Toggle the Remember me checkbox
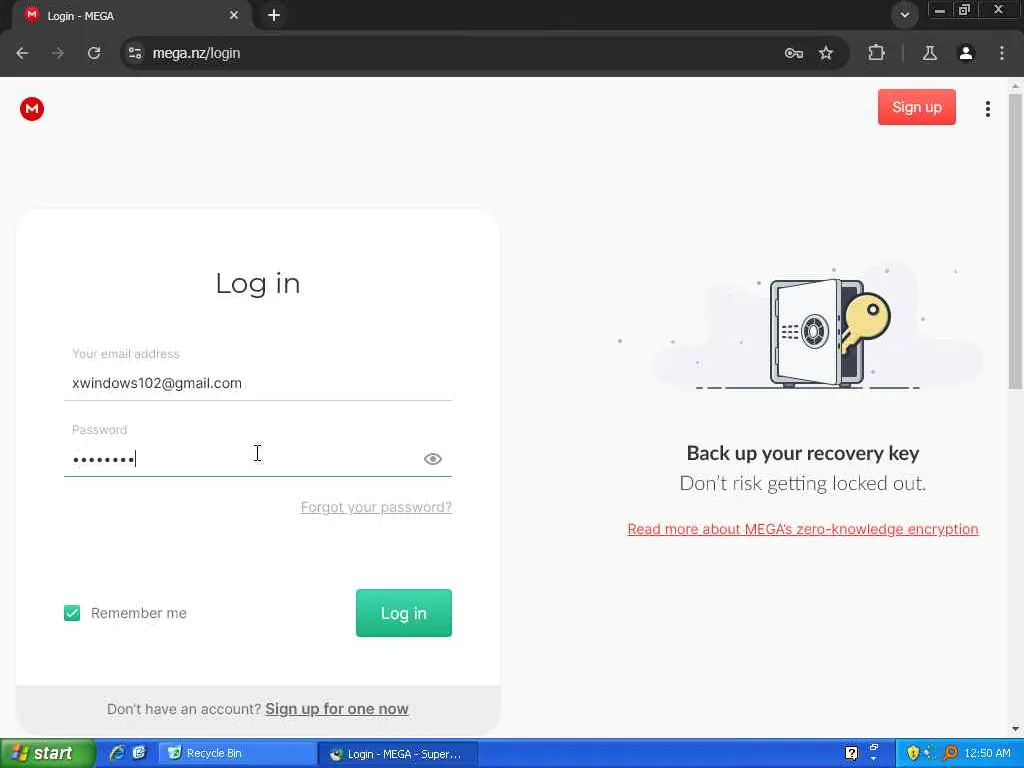This screenshot has width=1024, height=768. (x=72, y=613)
